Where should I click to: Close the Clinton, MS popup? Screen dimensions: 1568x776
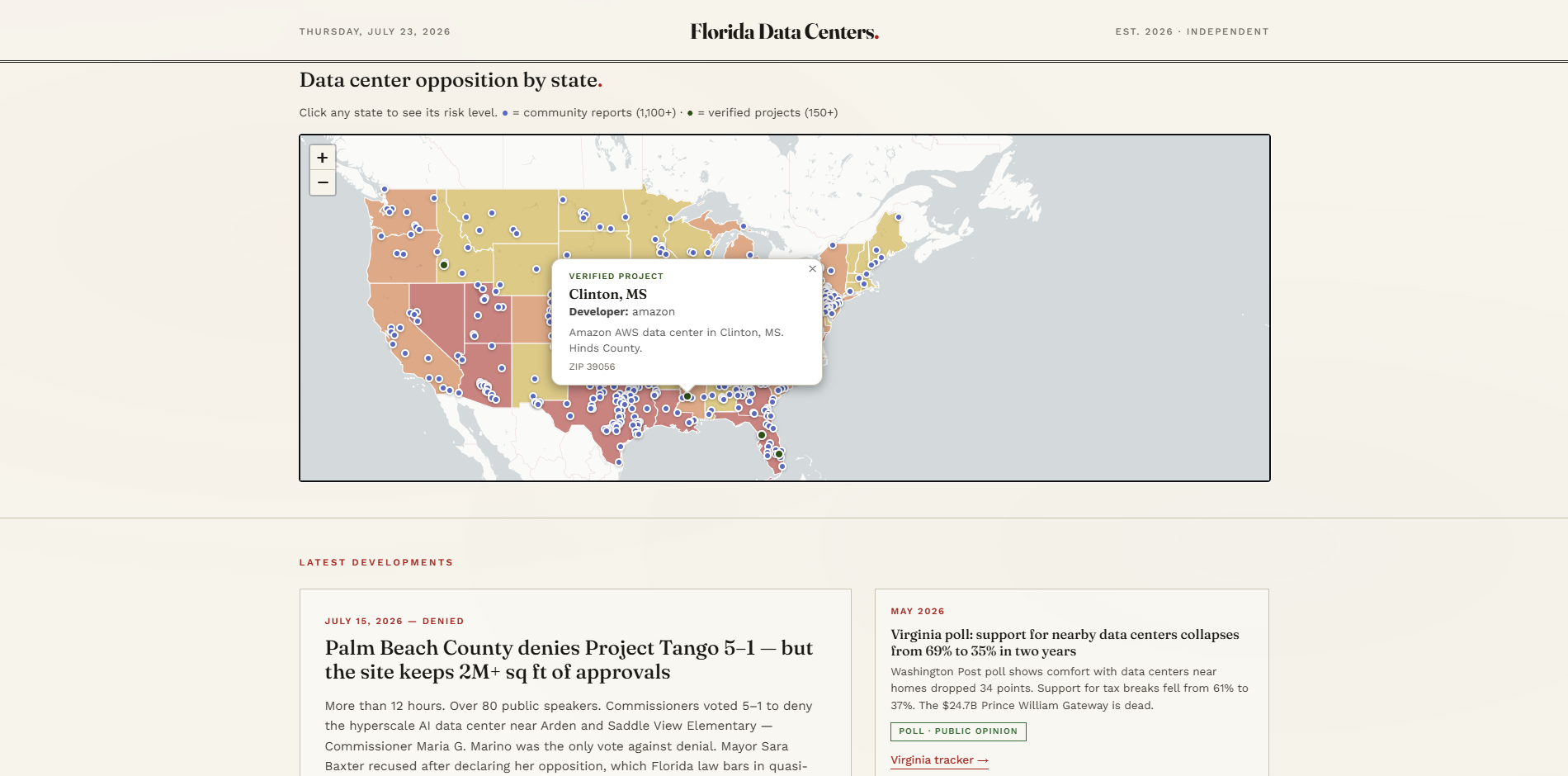(812, 269)
